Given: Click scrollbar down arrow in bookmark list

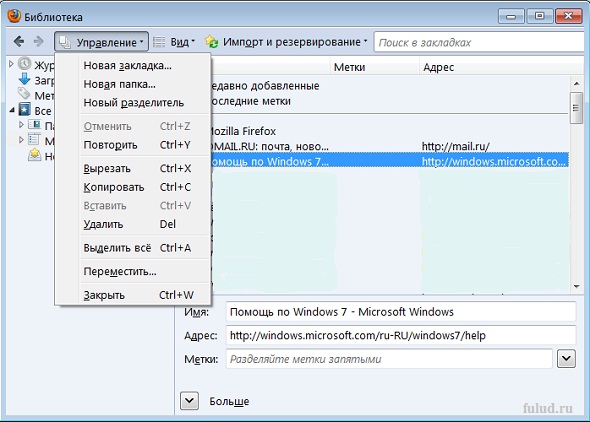Looking at the screenshot, I should click(x=576, y=286).
